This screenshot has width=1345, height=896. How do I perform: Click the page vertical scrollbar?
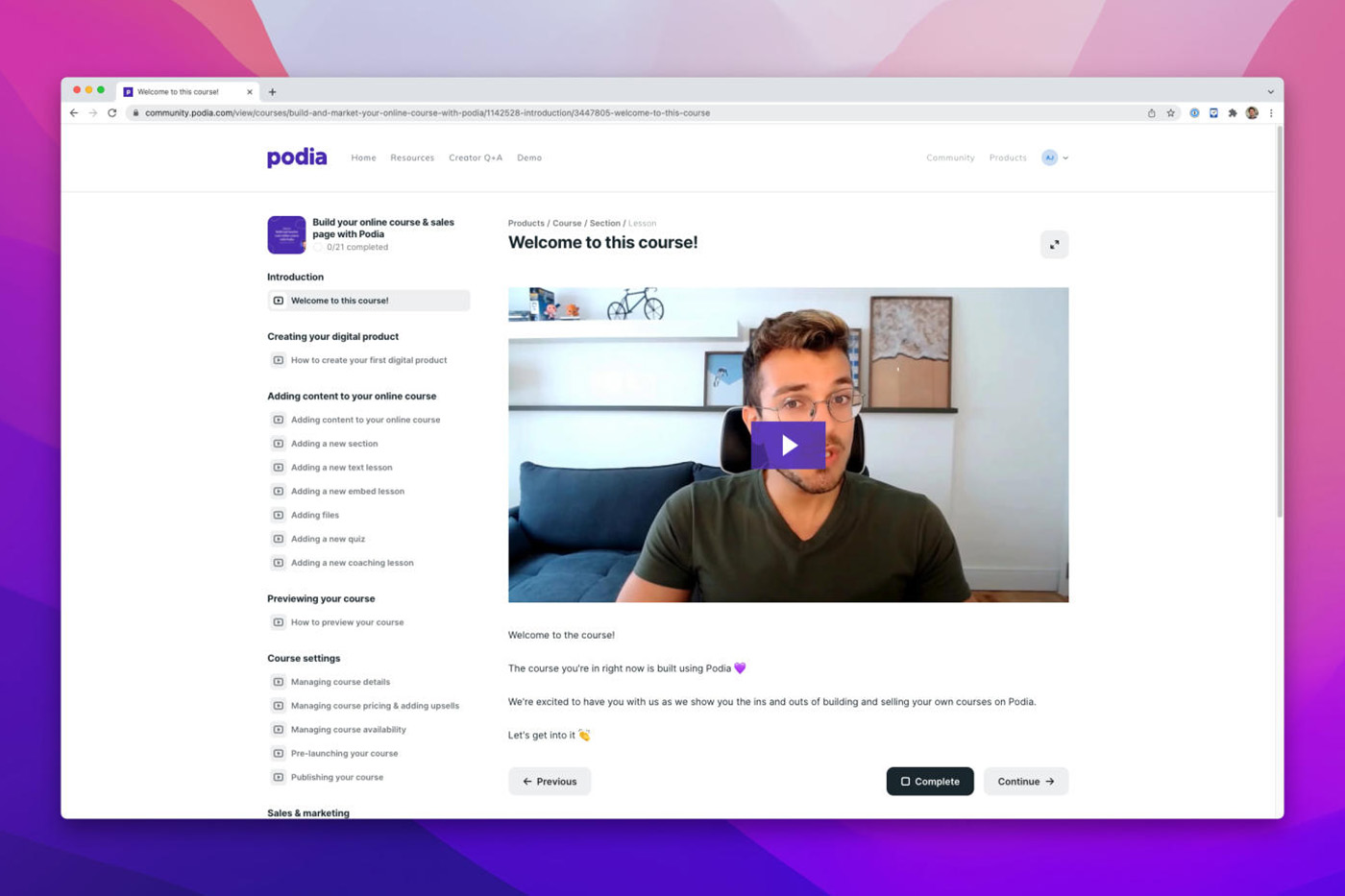1279,322
